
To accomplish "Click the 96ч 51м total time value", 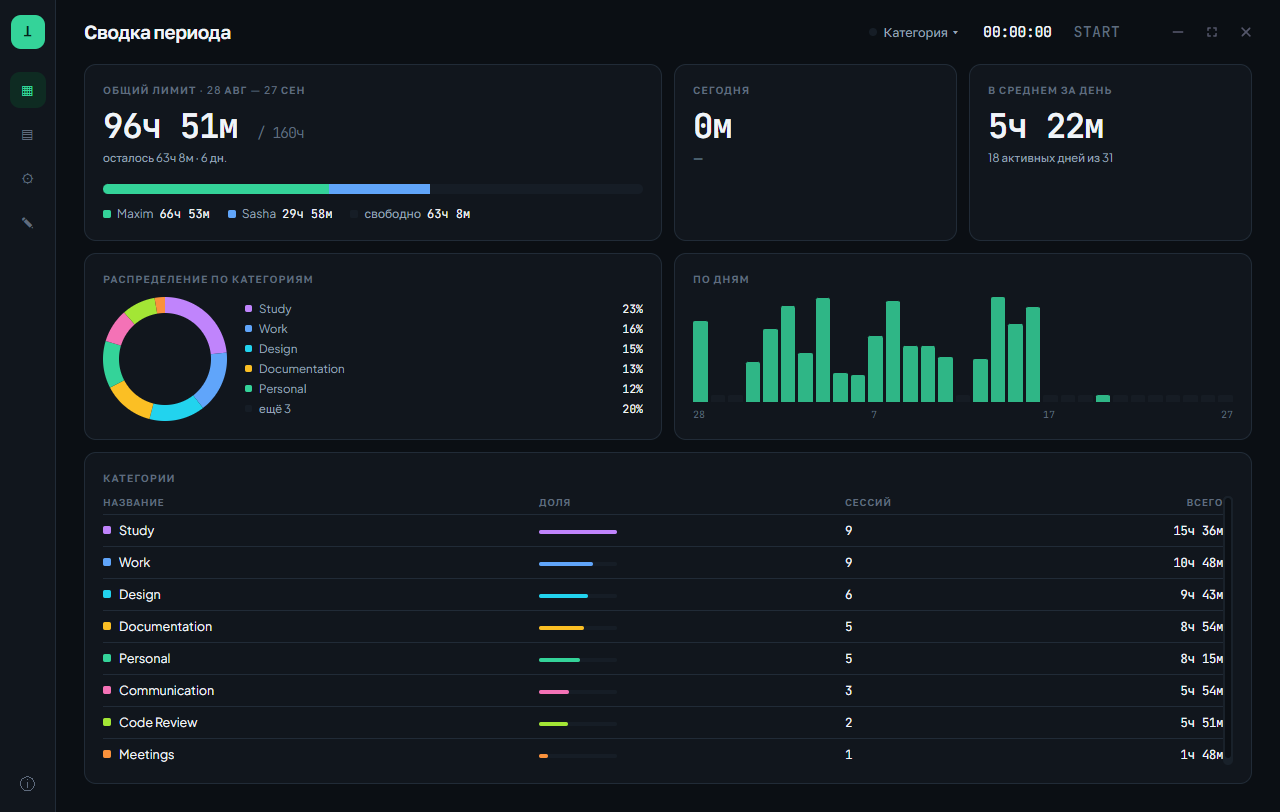I will (x=171, y=127).
